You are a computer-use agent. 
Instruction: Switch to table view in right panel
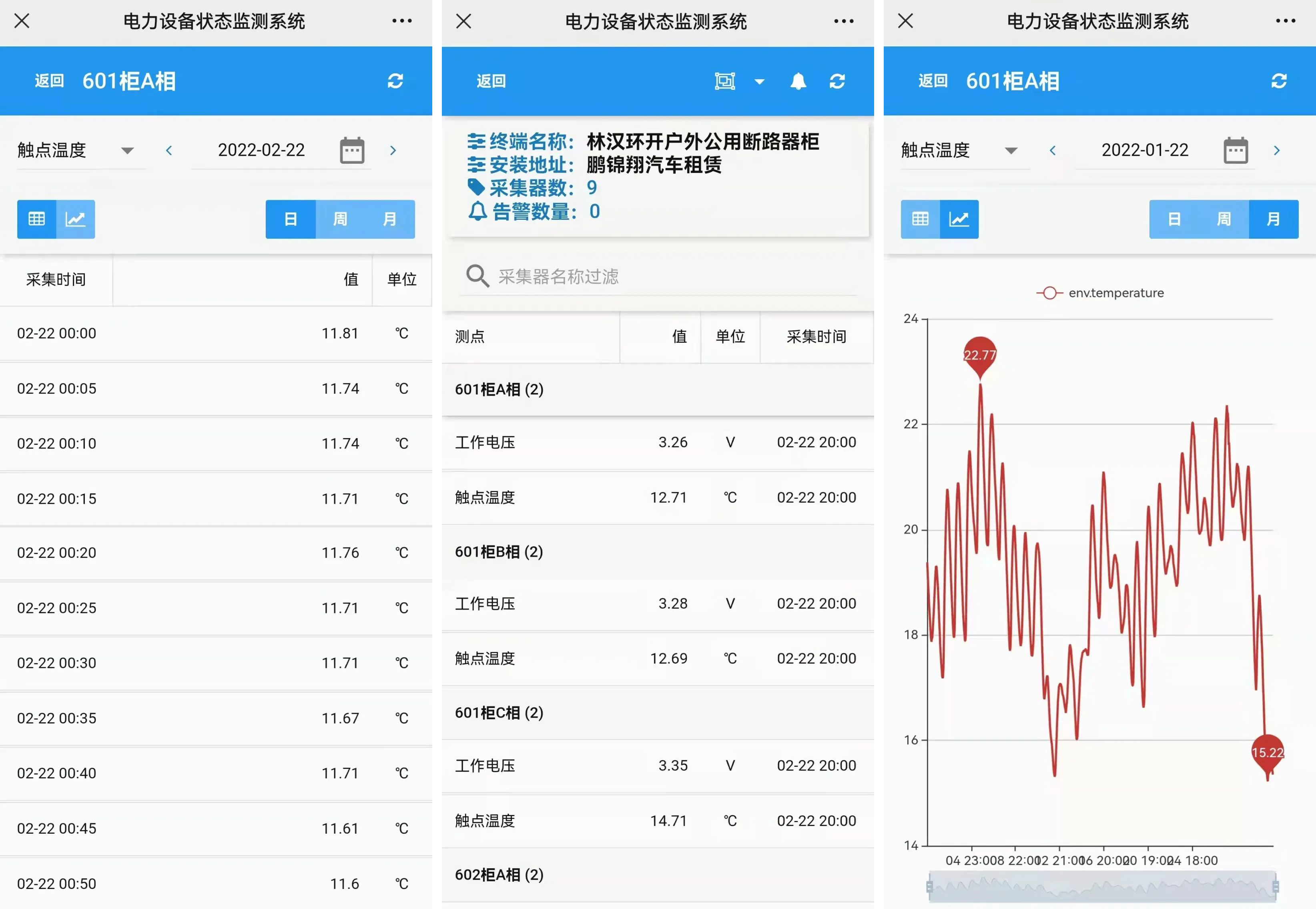point(920,219)
